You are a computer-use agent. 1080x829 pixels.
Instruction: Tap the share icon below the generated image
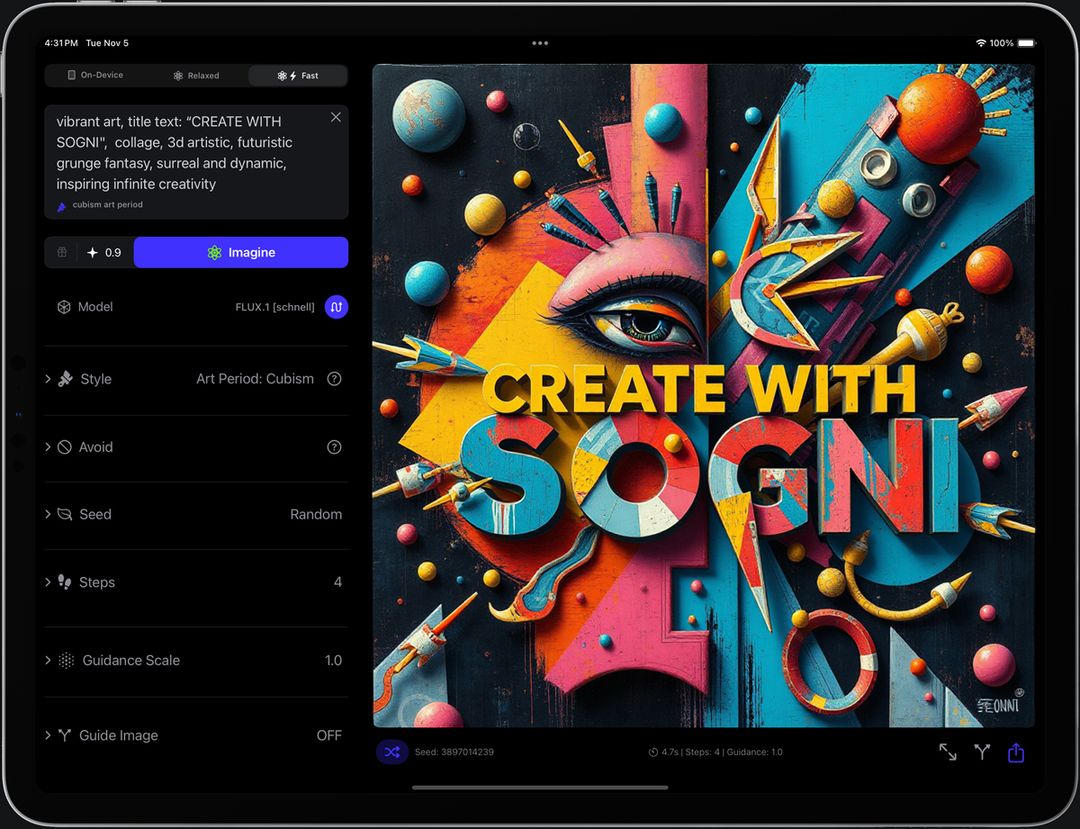(1016, 753)
